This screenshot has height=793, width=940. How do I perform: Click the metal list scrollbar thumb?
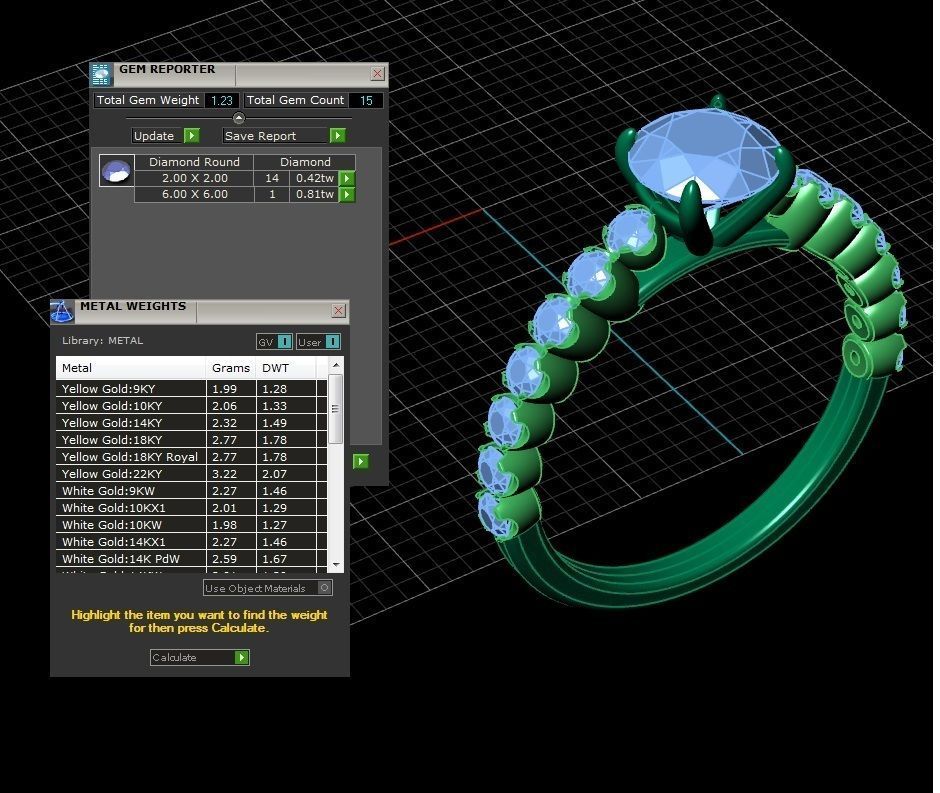336,409
